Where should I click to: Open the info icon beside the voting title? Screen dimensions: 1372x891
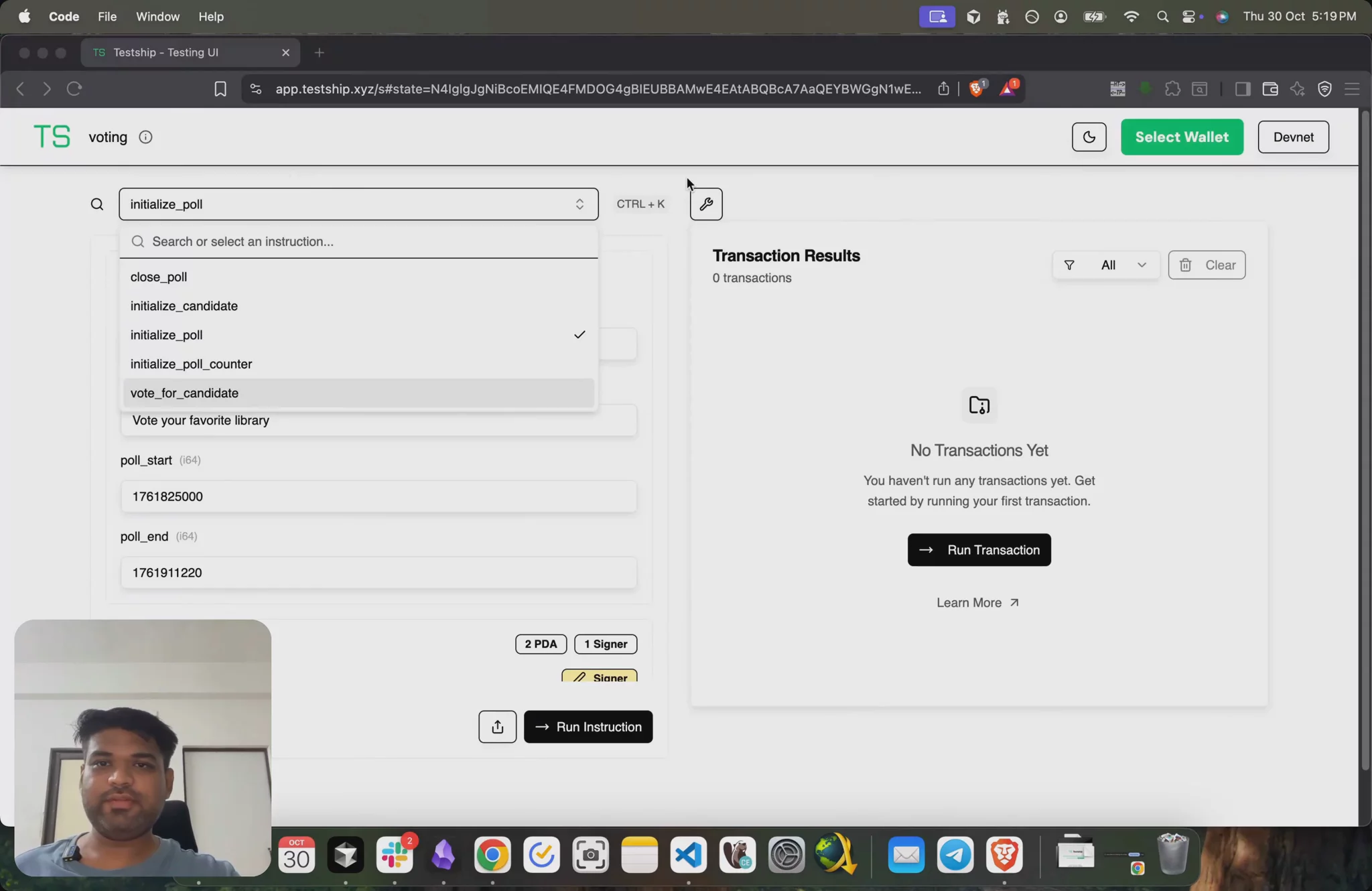pyautogui.click(x=145, y=137)
